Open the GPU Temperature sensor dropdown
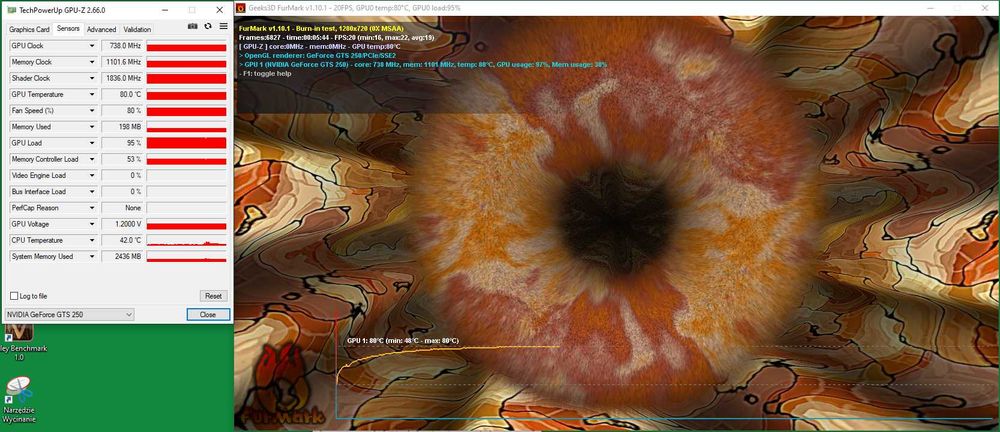 coord(92,94)
